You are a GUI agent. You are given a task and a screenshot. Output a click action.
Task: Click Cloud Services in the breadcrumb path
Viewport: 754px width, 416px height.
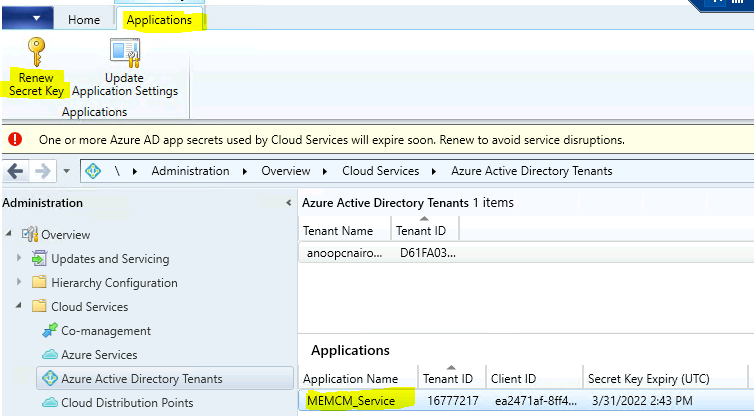[380, 171]
